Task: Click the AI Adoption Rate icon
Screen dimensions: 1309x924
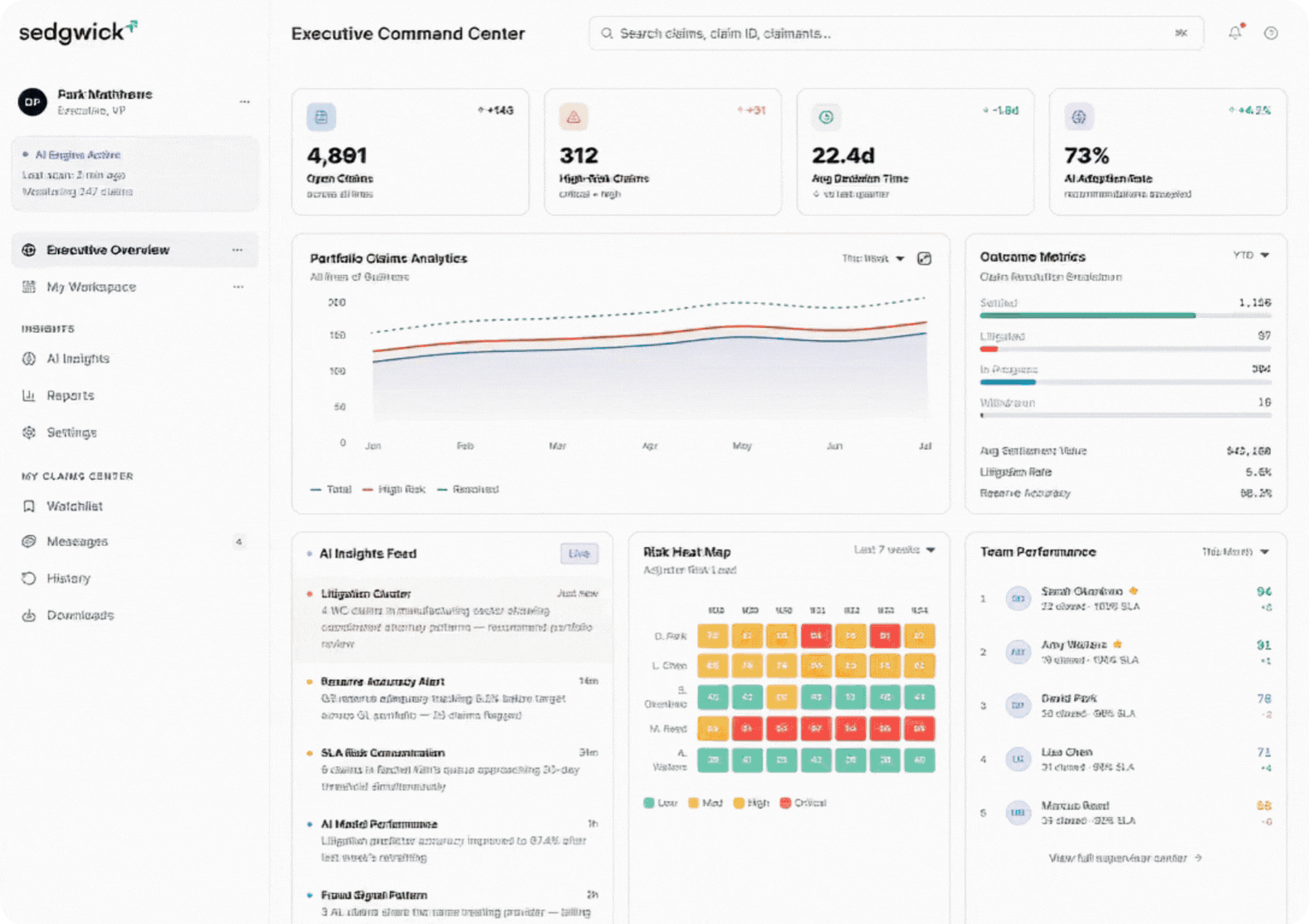Action: 1078,117
